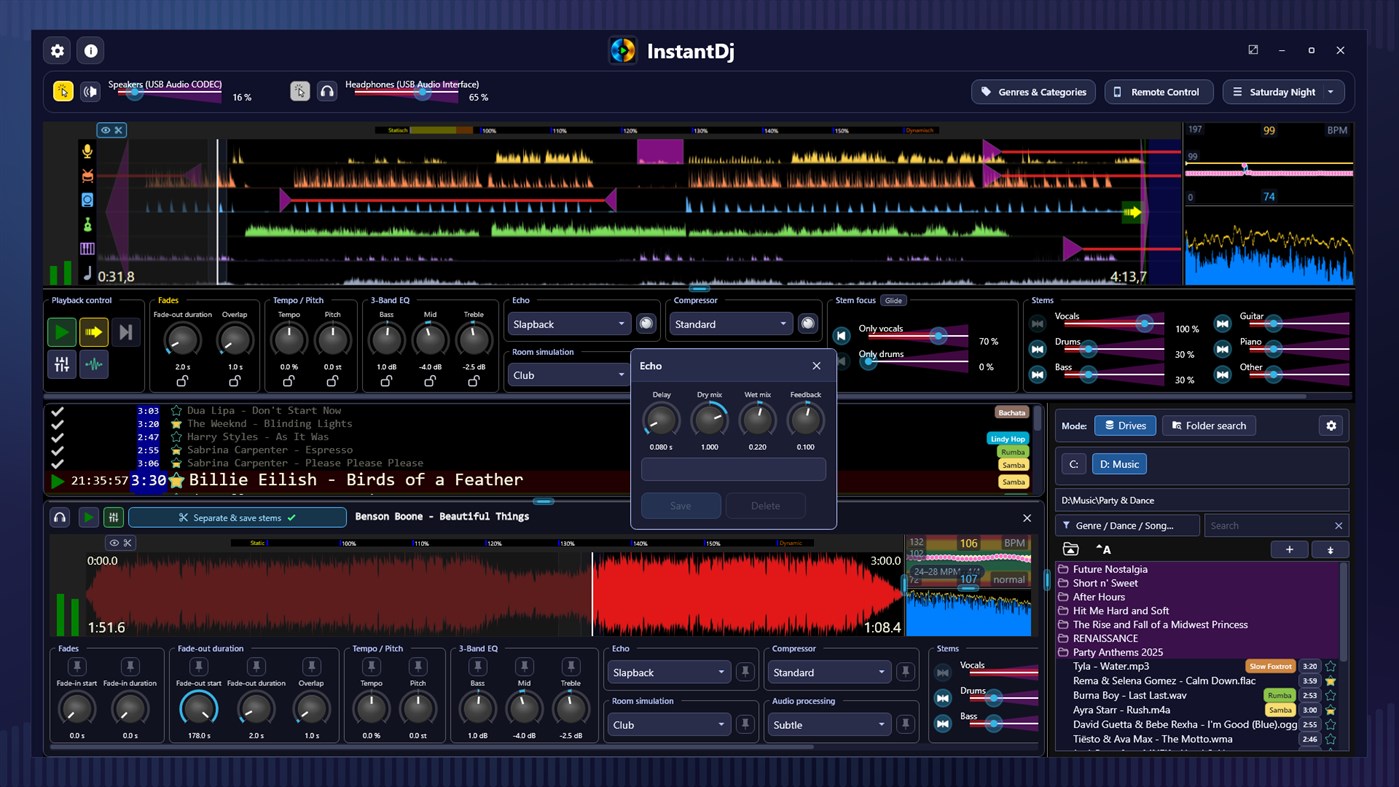Open the Compressor settings icon next to Standard
The width and height of the screenshot is (1399, 787).
point(807,324)
